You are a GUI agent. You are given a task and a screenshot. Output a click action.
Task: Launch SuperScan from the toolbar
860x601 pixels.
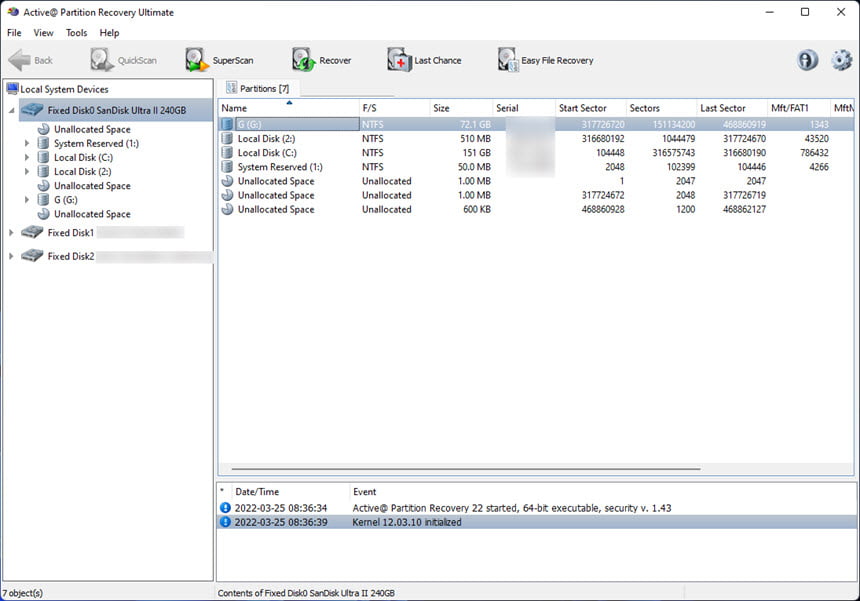click(197, 60)
